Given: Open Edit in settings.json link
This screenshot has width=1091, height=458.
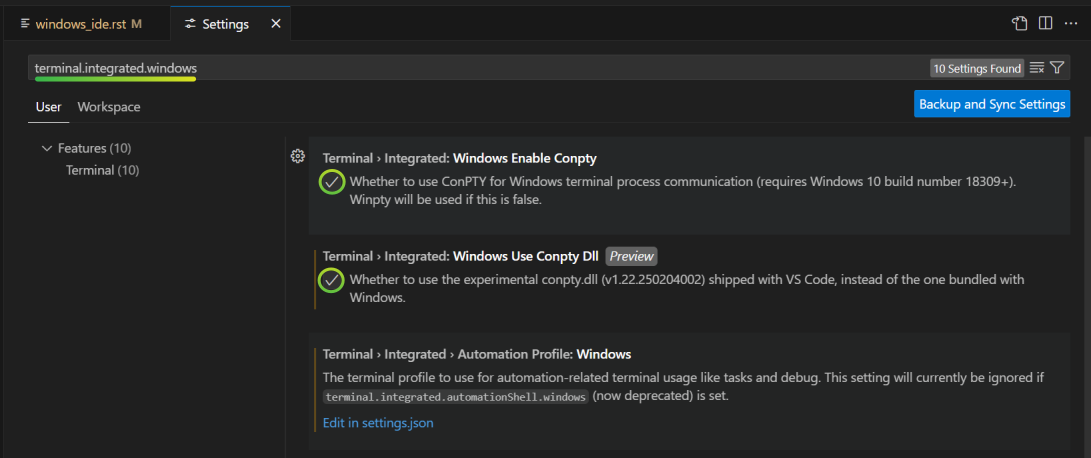Looking at the screenshot, I should 378,423.
